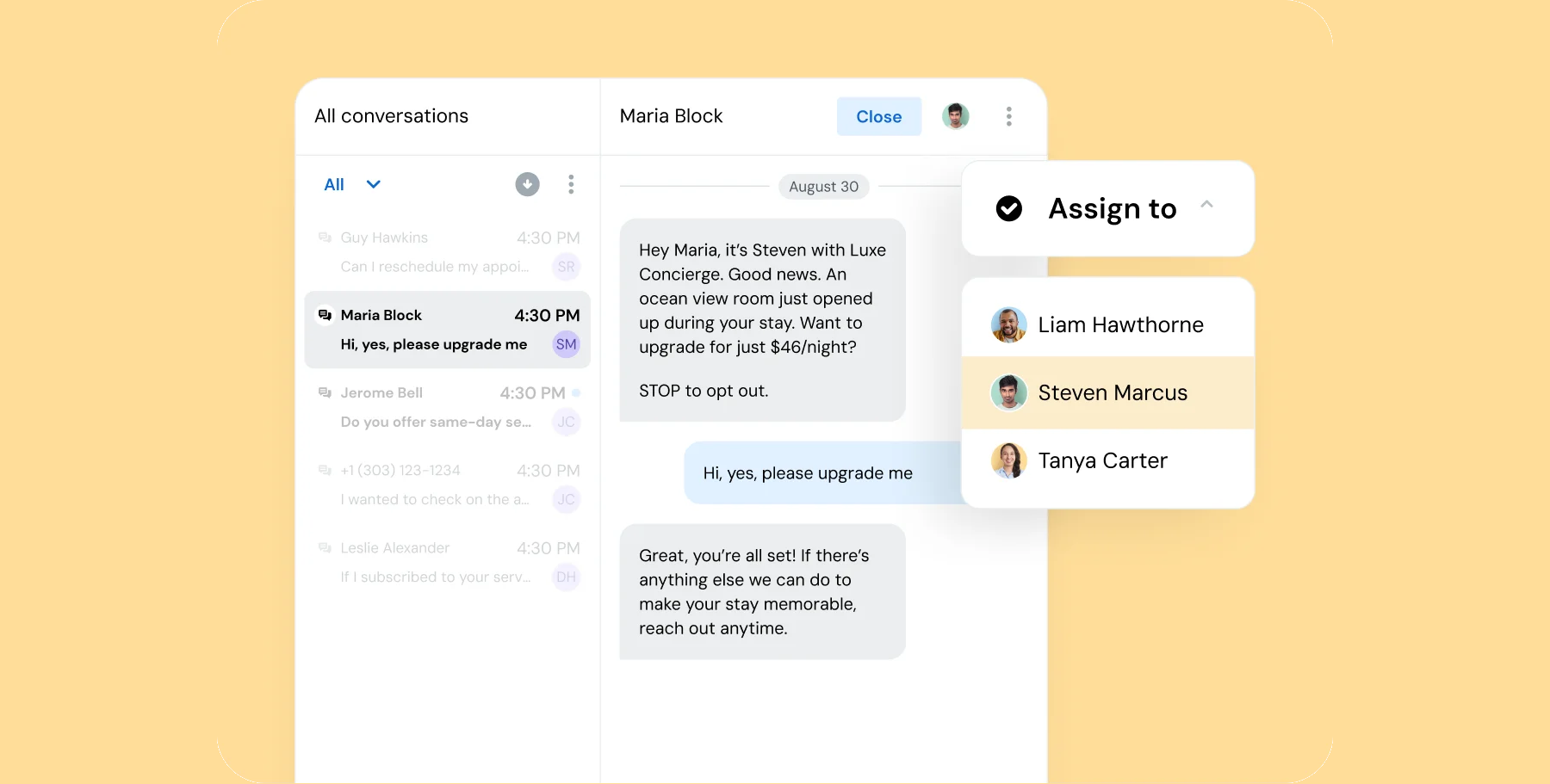Viewport: 1550px width, 784px height.
Task: Click the black checkmark icon beside Assign to
Action: coord(1008,208)
